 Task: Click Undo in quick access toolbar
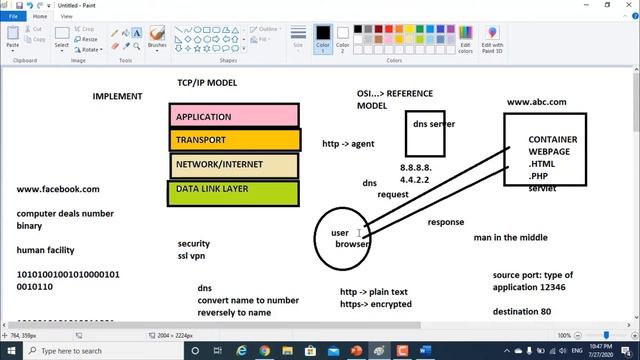pos(29,5)
